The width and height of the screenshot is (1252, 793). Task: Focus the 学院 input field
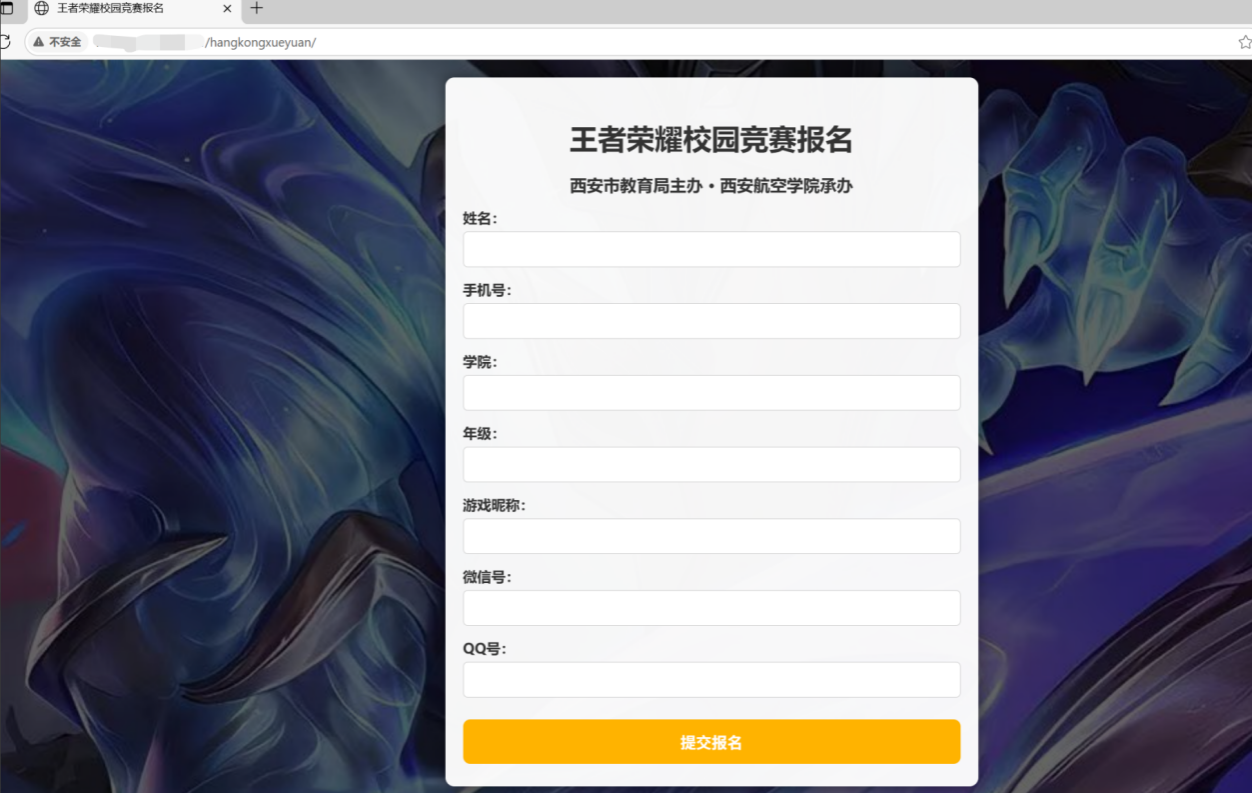pos(711,393)
